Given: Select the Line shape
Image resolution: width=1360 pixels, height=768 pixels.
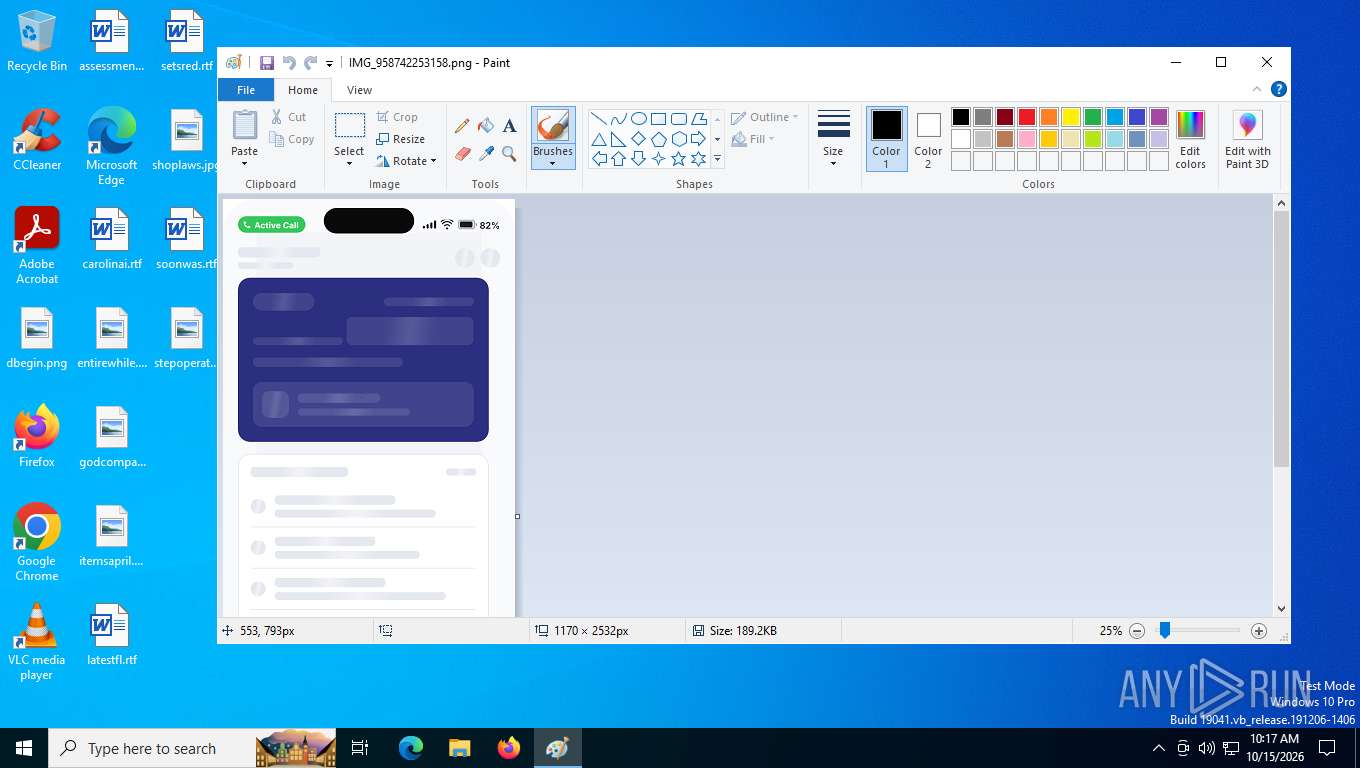Looking at the screenshot, I should [598, 119].
